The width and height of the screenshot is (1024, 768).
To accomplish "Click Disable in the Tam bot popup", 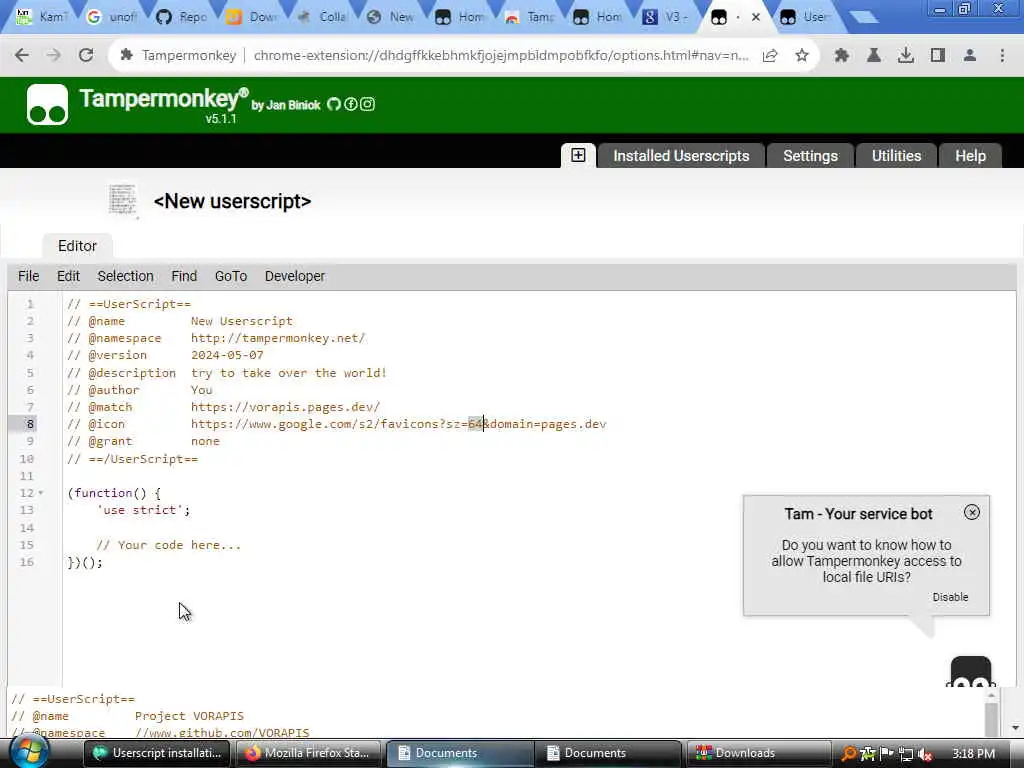I will tap(950, 597).
